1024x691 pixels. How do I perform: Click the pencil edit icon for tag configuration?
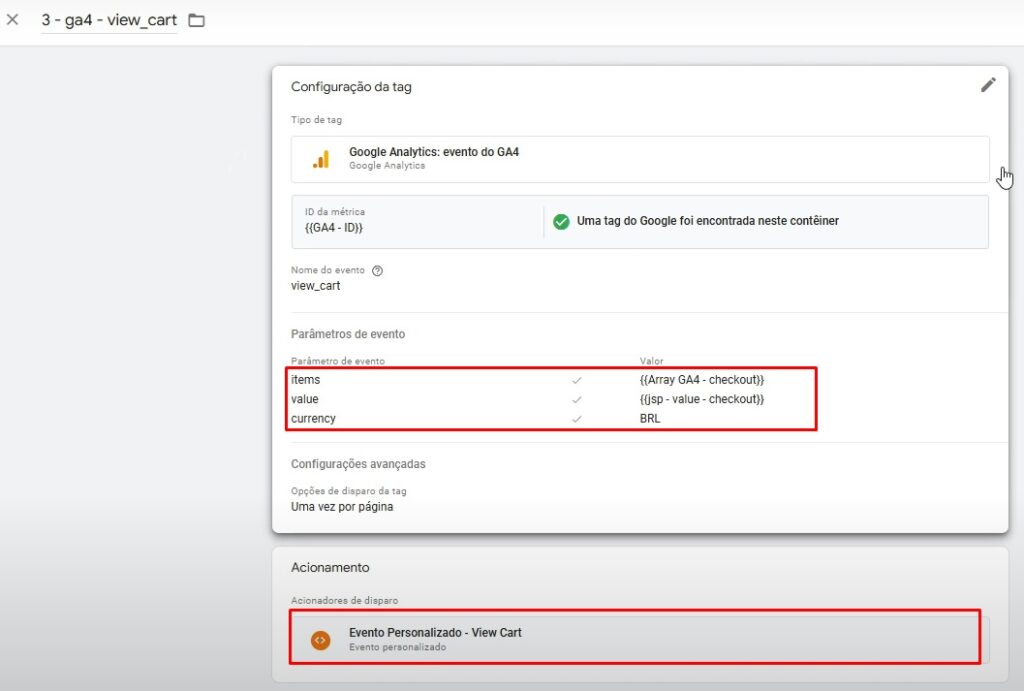(x=988, y=85)
